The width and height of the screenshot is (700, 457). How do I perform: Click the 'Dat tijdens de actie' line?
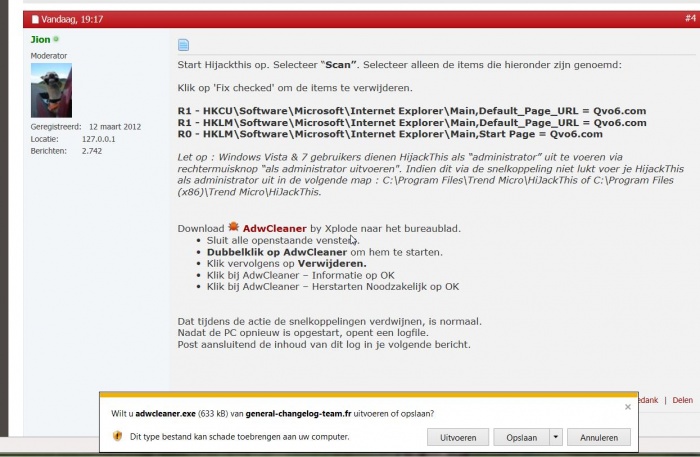(329, 321)
